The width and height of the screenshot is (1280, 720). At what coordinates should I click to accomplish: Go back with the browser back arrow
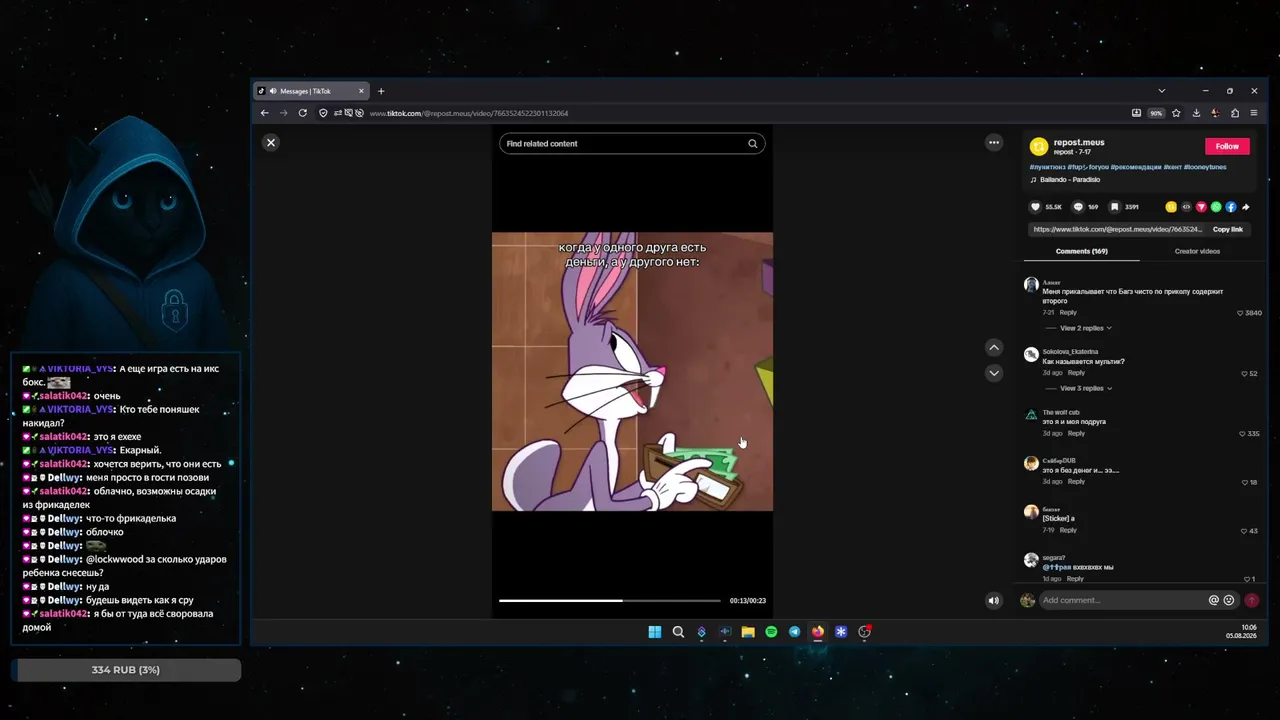(265, 113)
